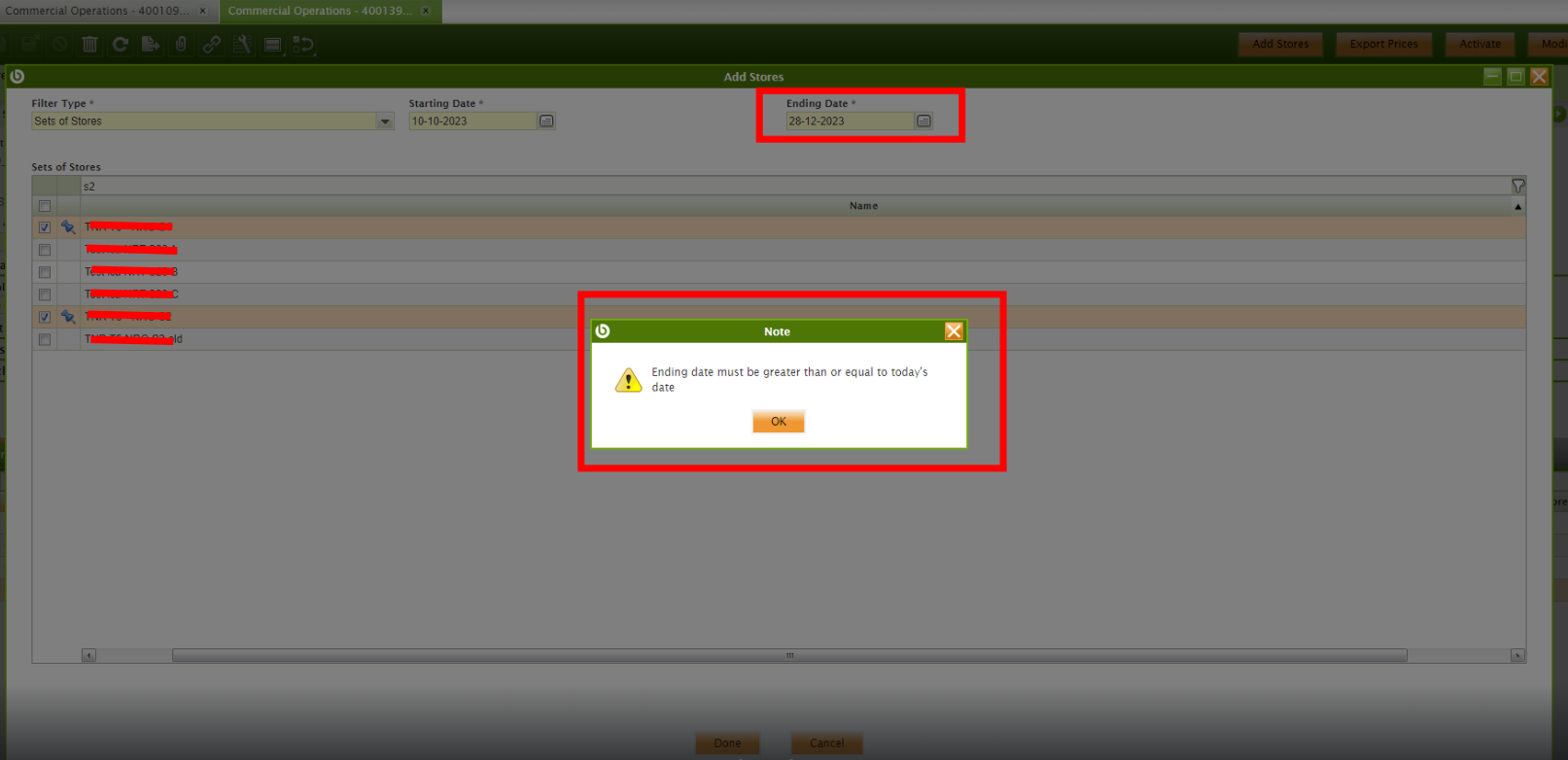Check the second store row checkbox

(45, 250)
